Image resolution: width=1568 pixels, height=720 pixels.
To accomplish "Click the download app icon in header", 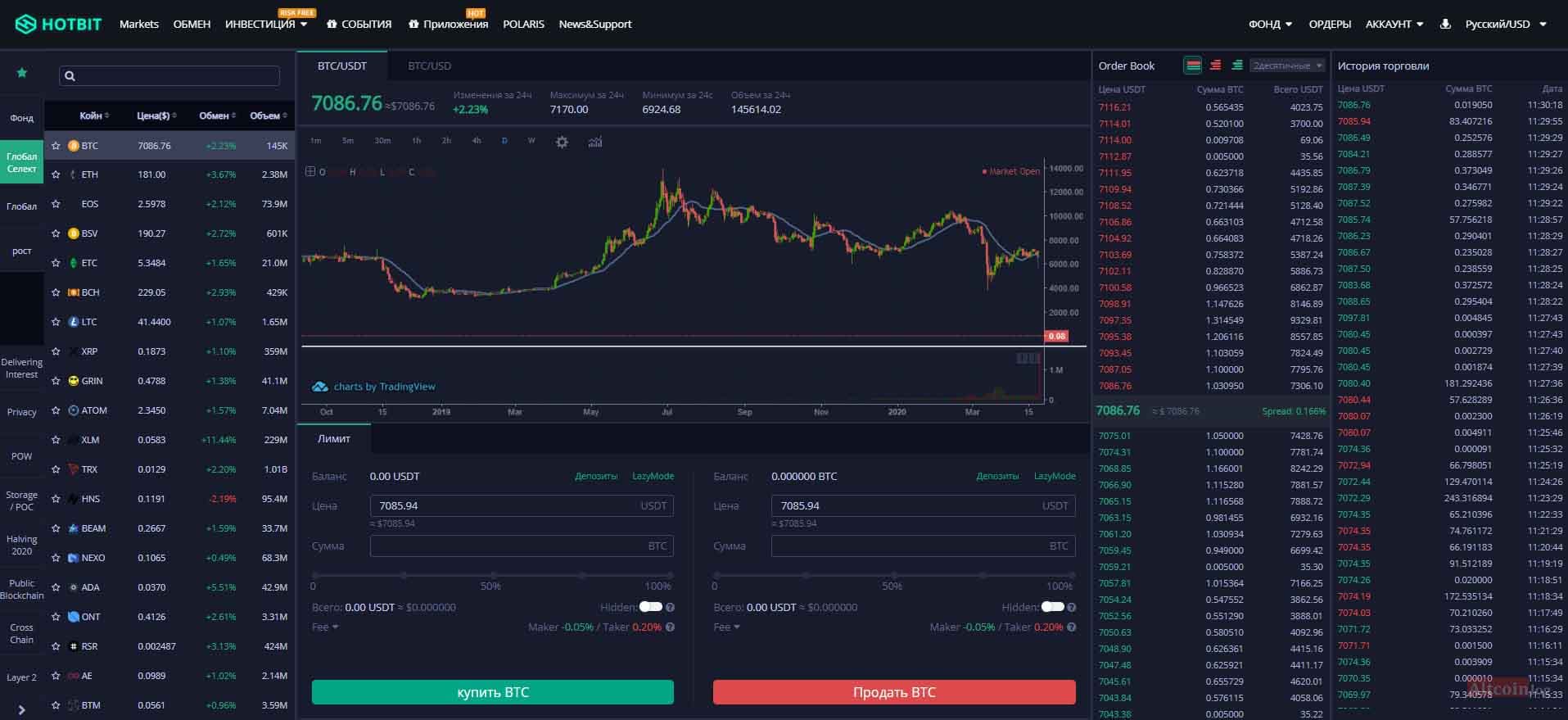I will (x=1445, y=24).
